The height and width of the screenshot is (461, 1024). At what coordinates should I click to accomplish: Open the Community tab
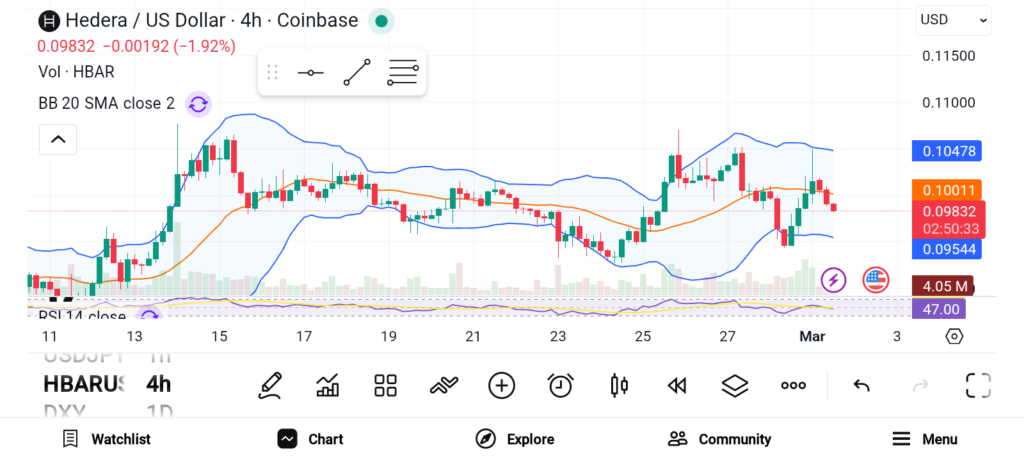[719, 439]
